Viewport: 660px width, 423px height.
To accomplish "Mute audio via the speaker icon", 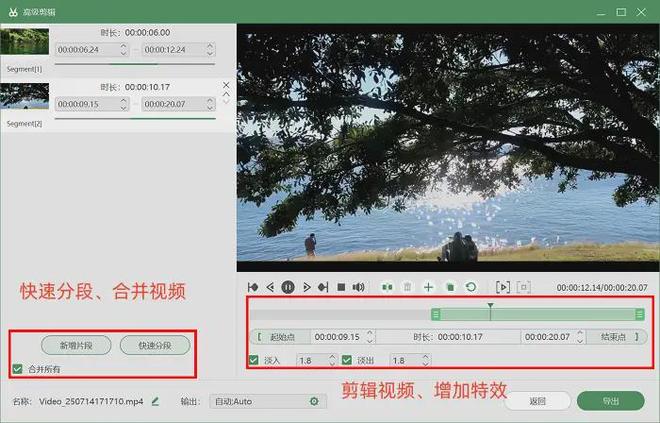I will coord(358,287).
